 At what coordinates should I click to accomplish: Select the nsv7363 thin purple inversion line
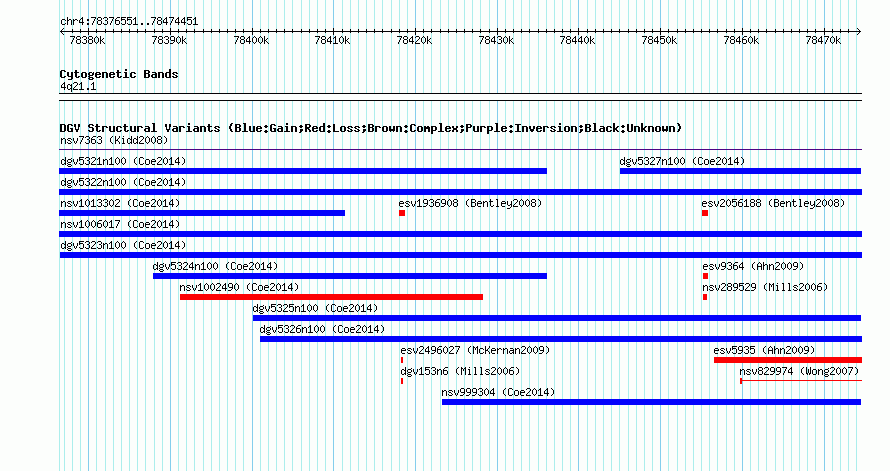pyautogui.click(x=460, y=150)
